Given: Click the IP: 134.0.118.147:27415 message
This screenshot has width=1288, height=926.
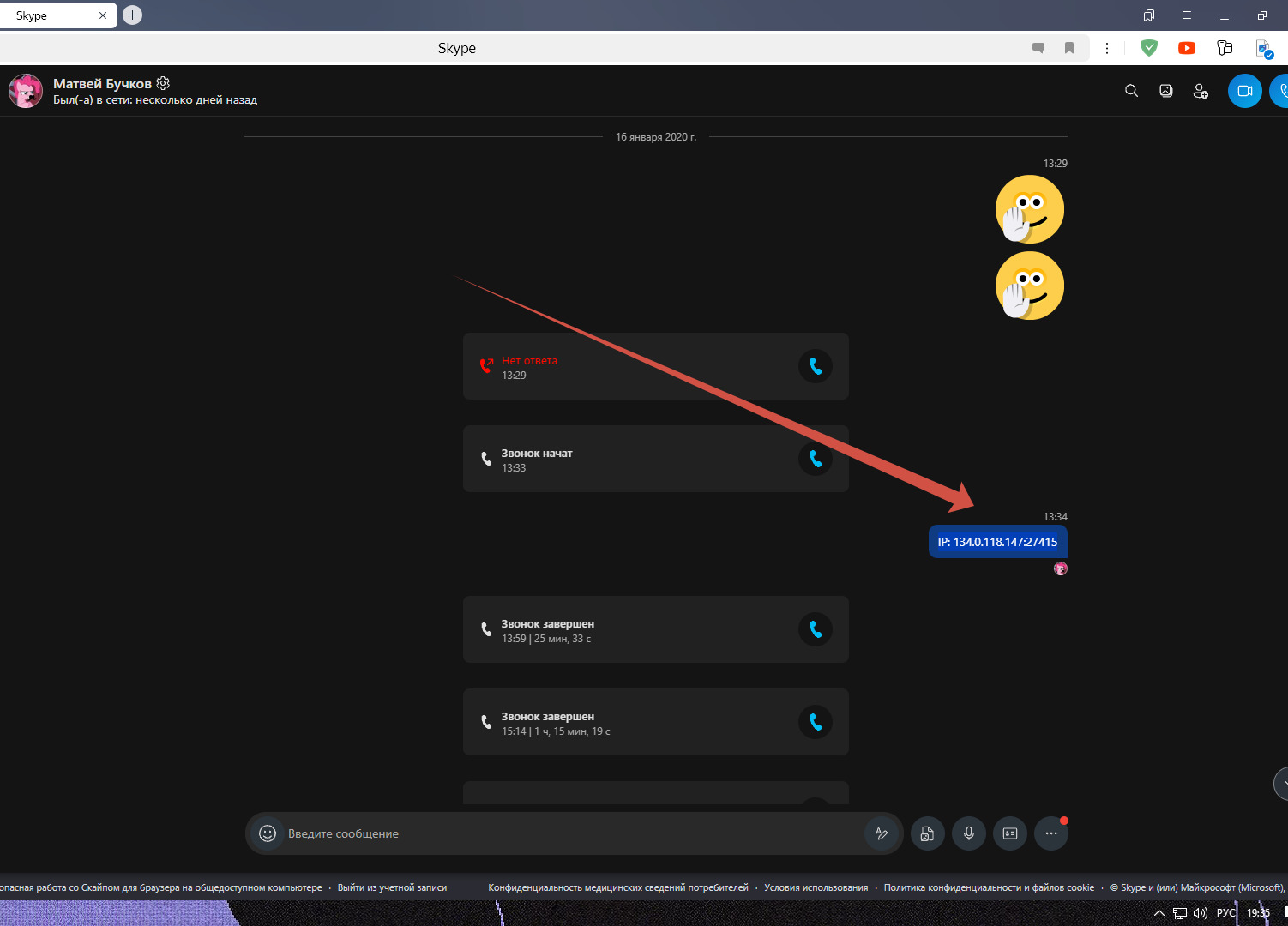Looking at the screenshot, I should tap(998, 542).
